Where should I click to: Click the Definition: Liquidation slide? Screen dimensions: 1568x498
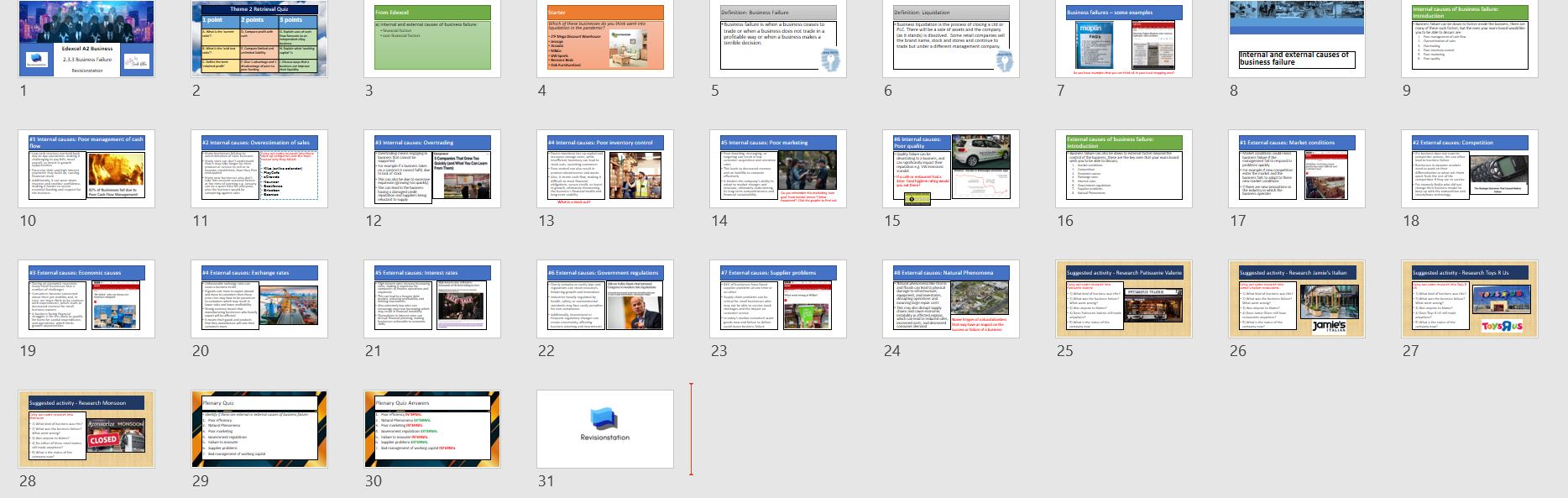(x=950, y=39)
